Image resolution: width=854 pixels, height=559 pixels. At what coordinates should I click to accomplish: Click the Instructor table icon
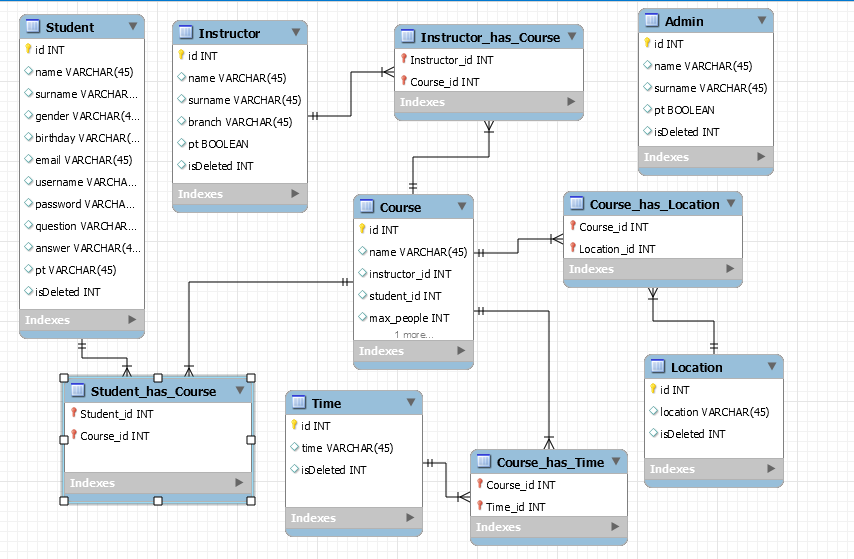pos(185,33)
